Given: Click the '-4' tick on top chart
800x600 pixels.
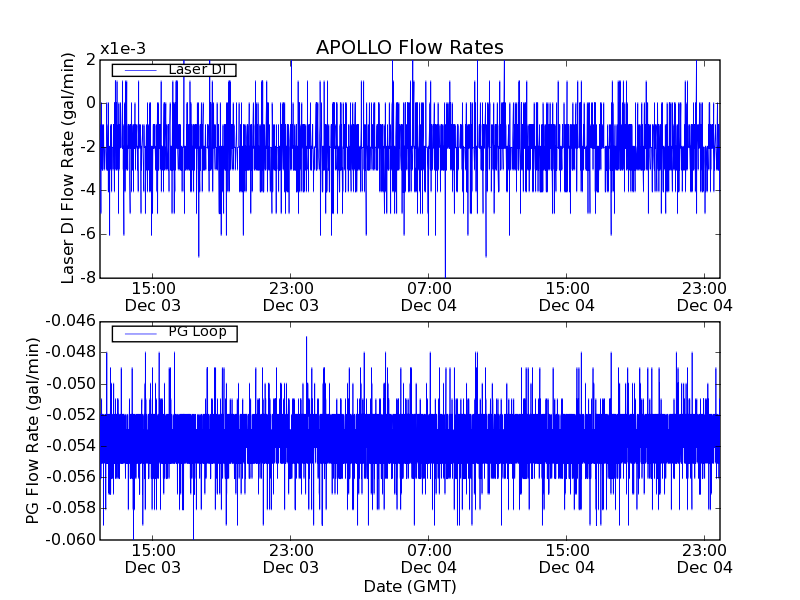Looking at the screenshot, I should [x=87, y=190].
